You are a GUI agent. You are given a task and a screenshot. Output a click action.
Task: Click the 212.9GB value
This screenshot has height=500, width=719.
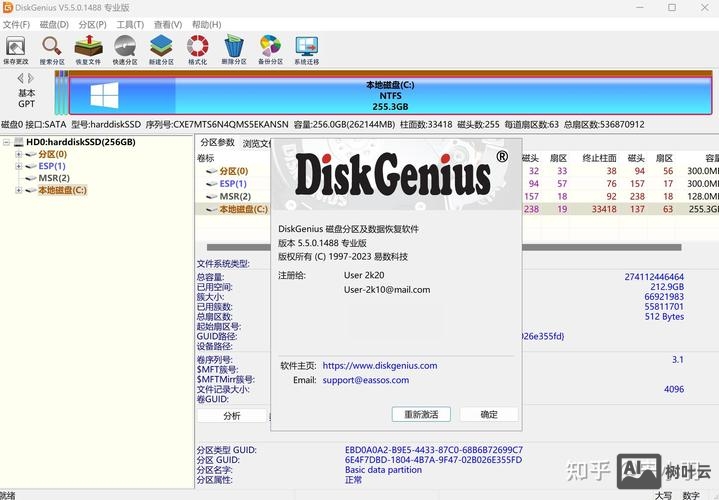667,287
